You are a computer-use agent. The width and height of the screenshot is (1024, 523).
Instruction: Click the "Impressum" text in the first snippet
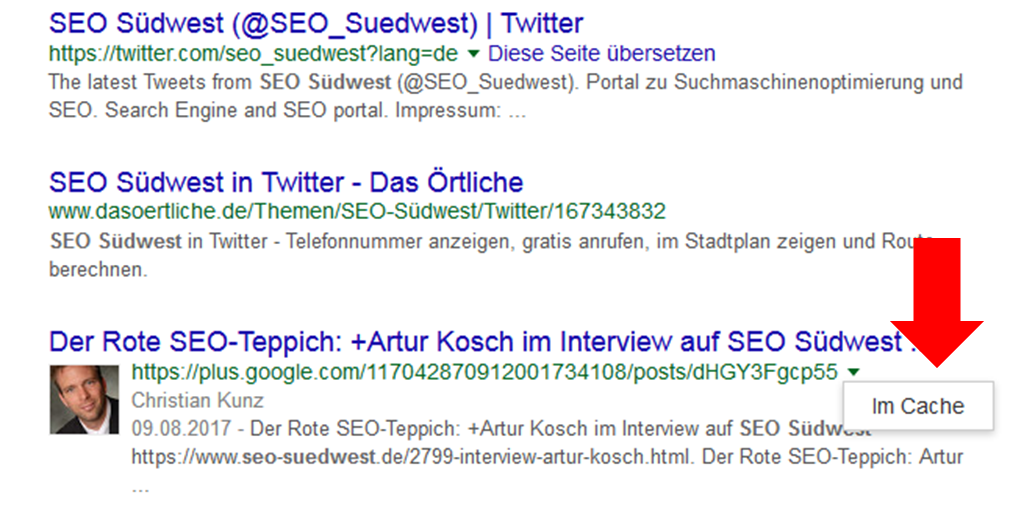point(447,110)
